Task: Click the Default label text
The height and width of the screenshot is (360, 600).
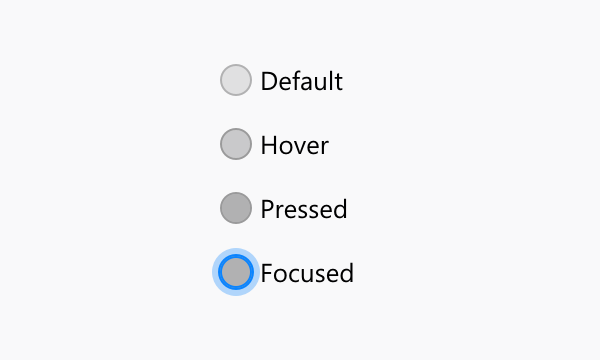Action: pyautogui.click(x=302, y=81)
